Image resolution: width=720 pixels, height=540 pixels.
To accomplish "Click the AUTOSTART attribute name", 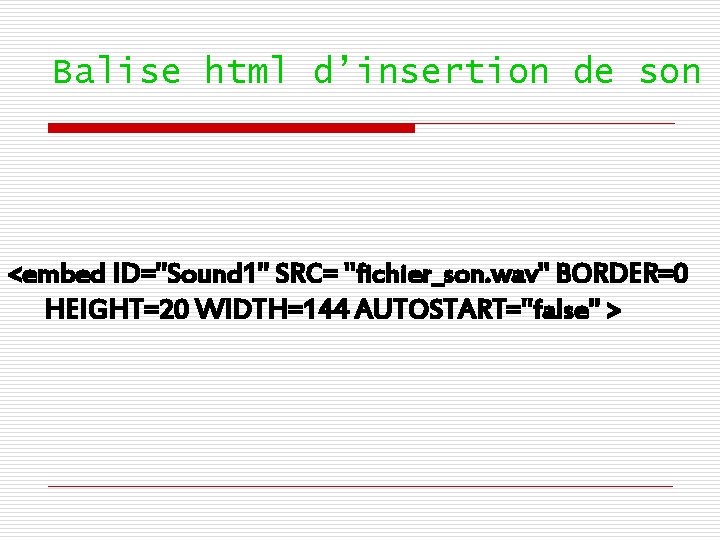I will (x=430, y=309).
